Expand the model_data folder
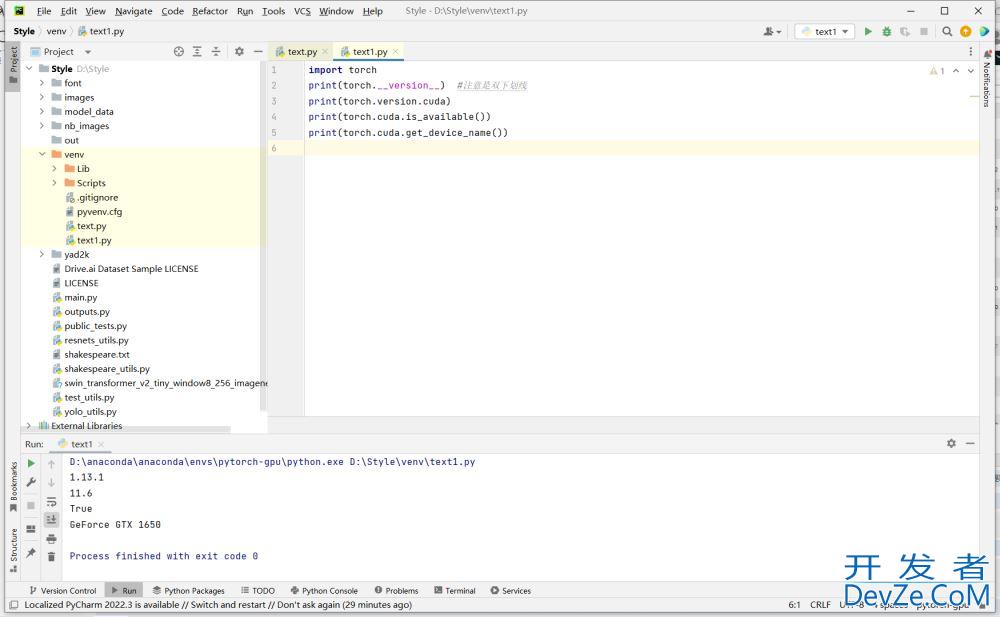The image size is (1000, 617). 41,112
